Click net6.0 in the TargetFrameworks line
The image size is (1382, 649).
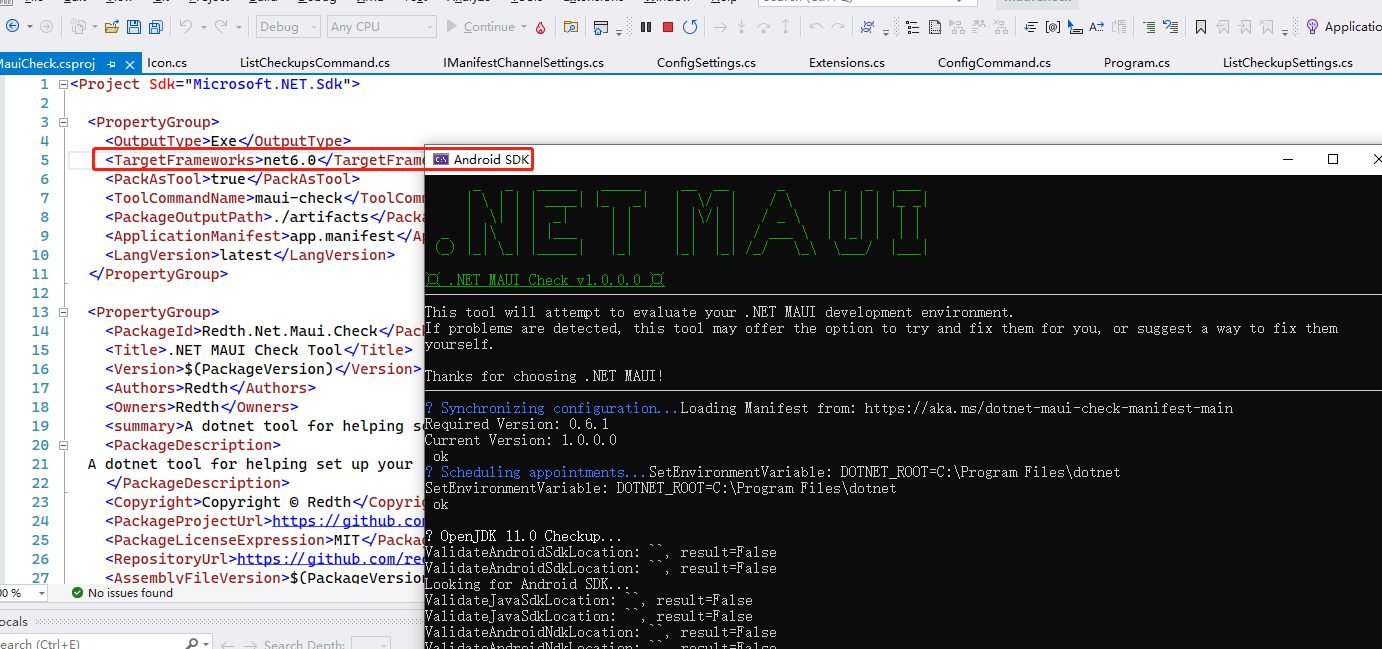click(x=289, y=160)
